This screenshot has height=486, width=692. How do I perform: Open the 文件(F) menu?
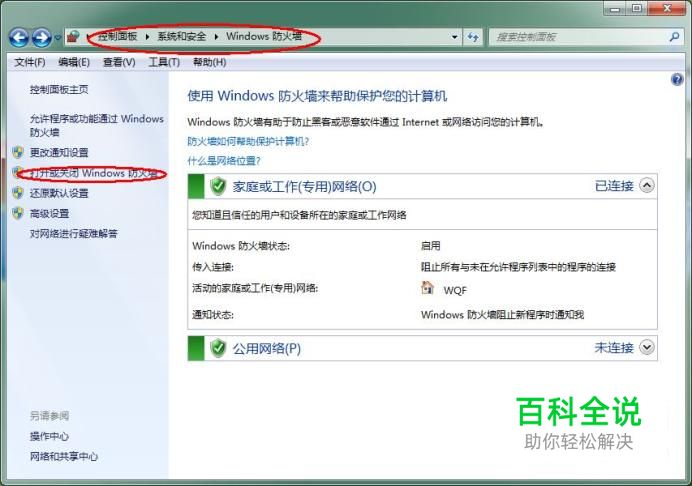(x=30, y=62)
